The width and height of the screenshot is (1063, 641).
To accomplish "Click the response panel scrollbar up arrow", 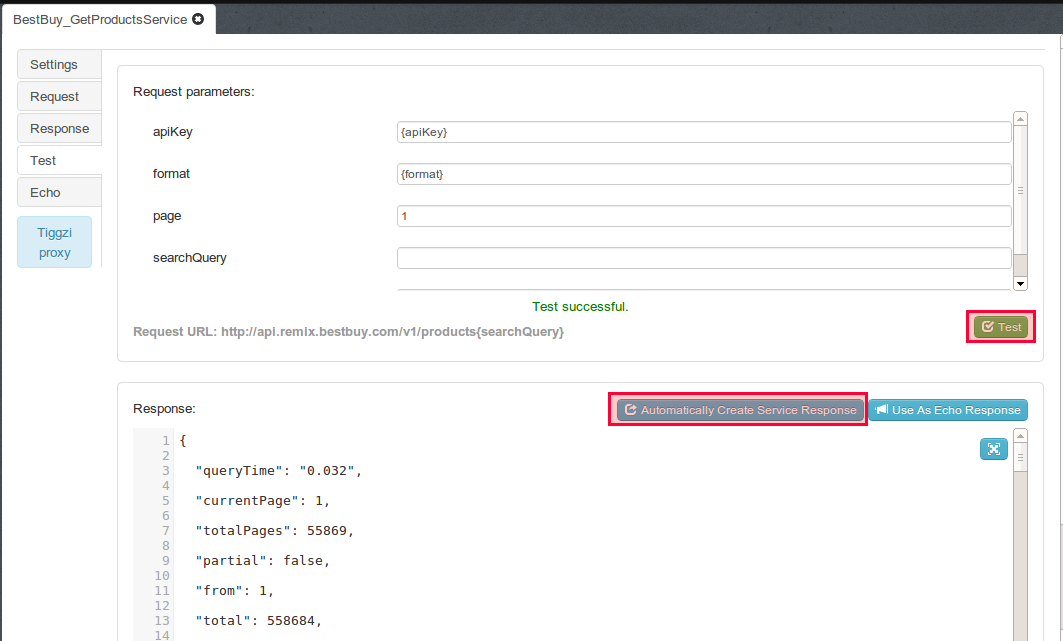I will (1020, 436).
